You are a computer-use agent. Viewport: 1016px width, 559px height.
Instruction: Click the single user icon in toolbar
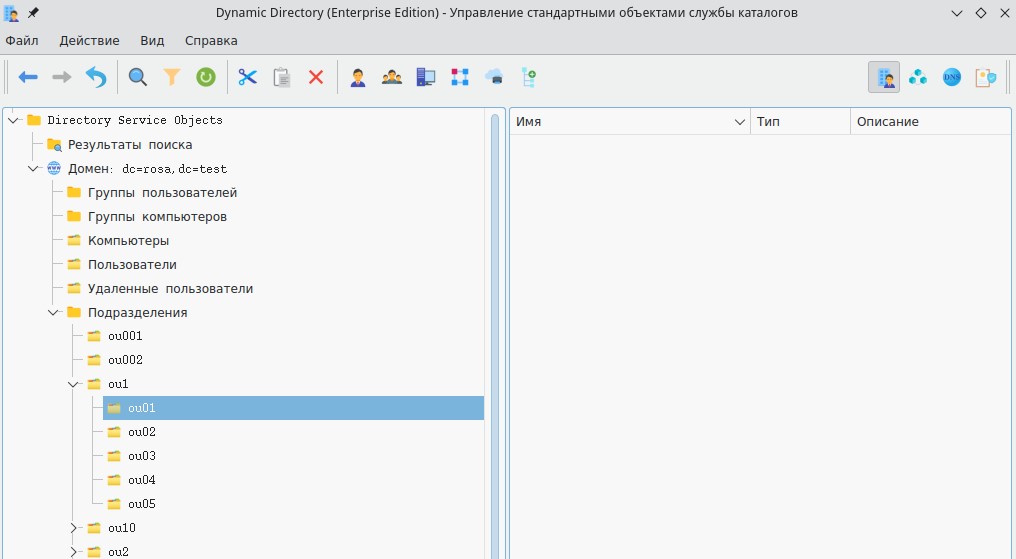pos(358,77)
